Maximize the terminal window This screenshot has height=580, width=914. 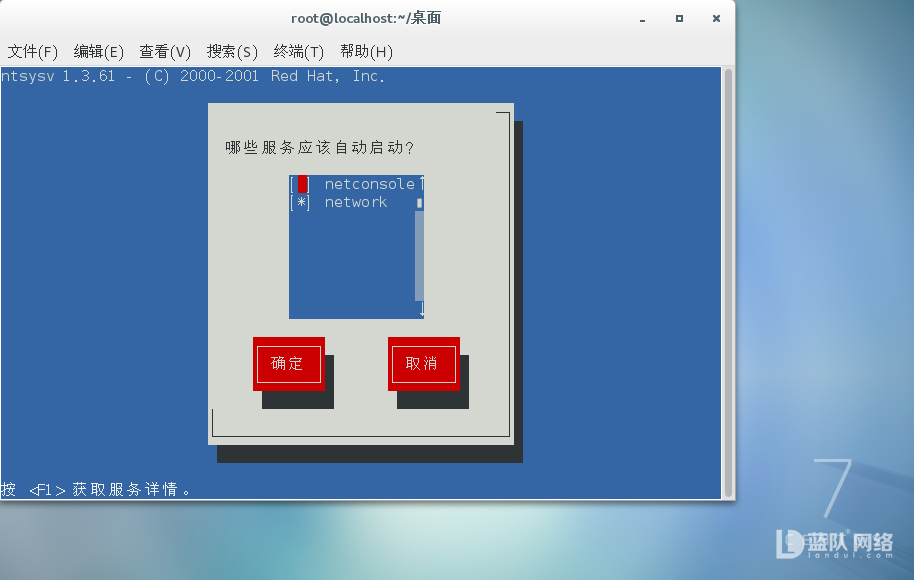tap(679, 19)
